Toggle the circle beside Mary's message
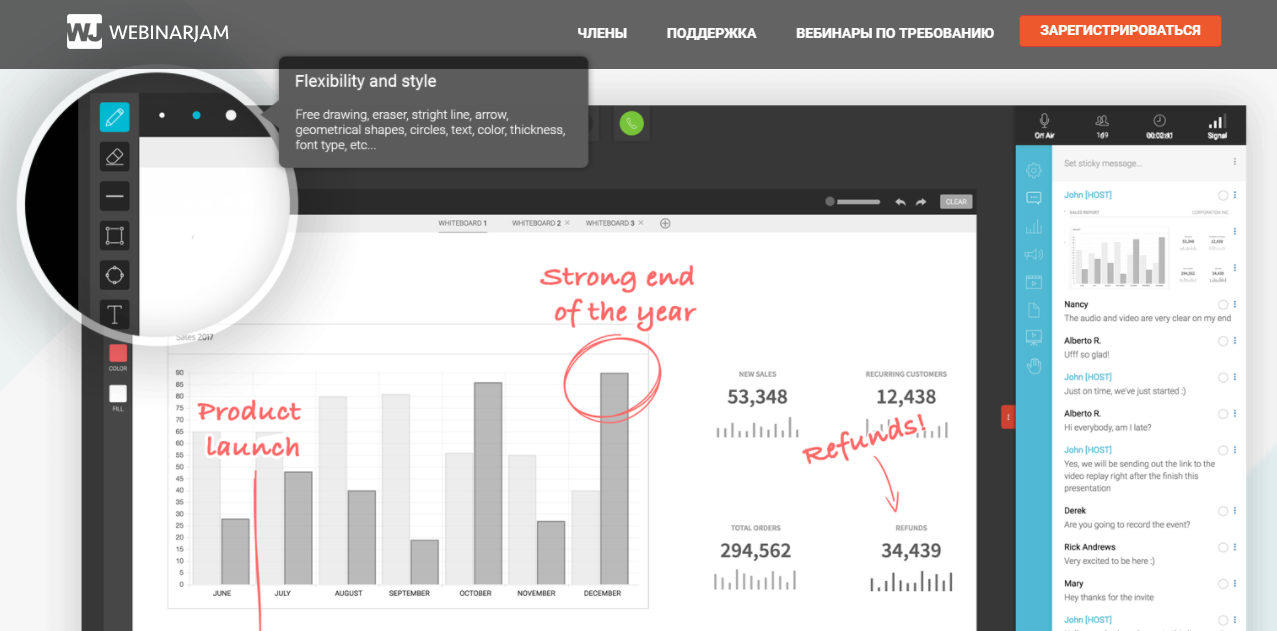Viewport: 1277px width, 631px height. (1223, 584)
